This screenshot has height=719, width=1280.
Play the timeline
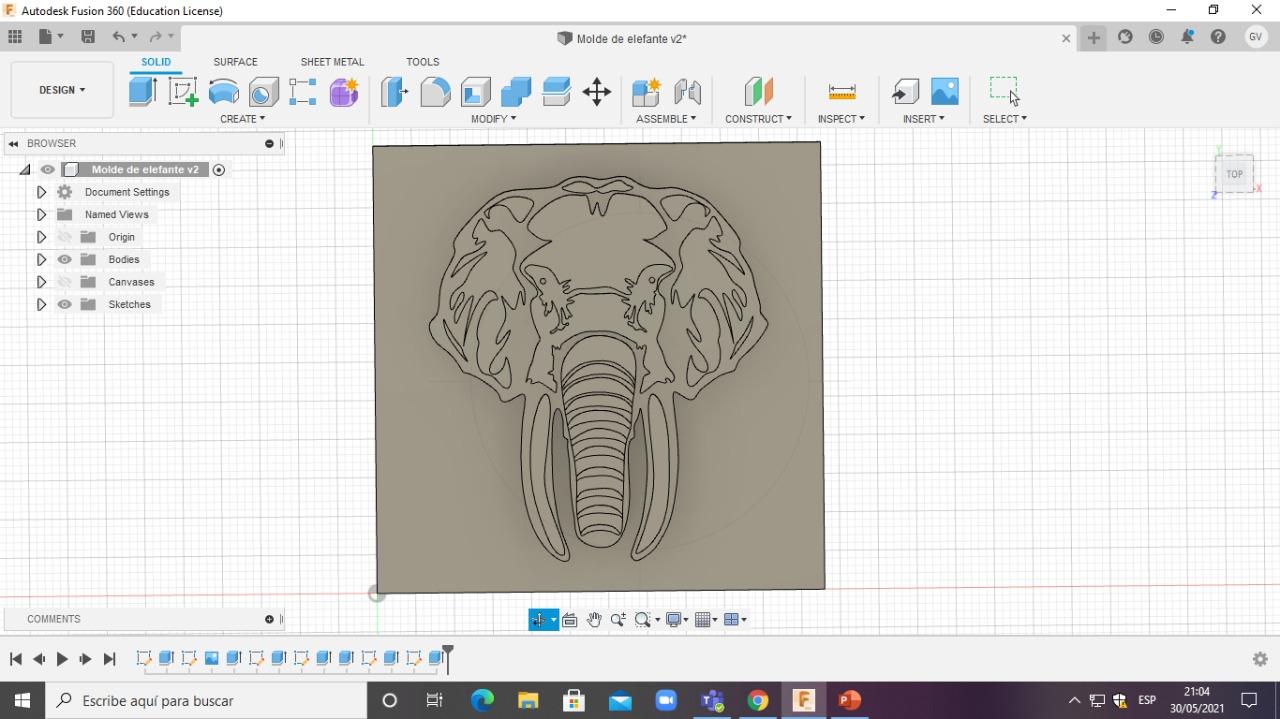tap(62, 659)
